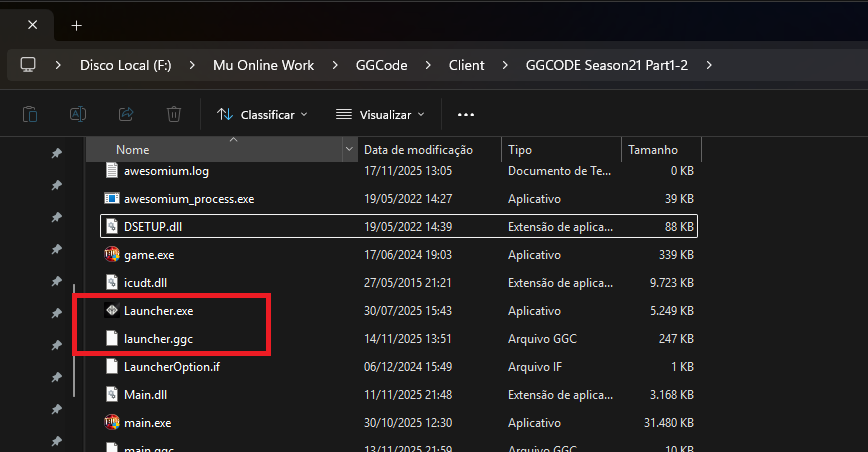
Task: Click the date 27/05/2015 21:21
Action: pyautogui.click(x=407, y=283)
